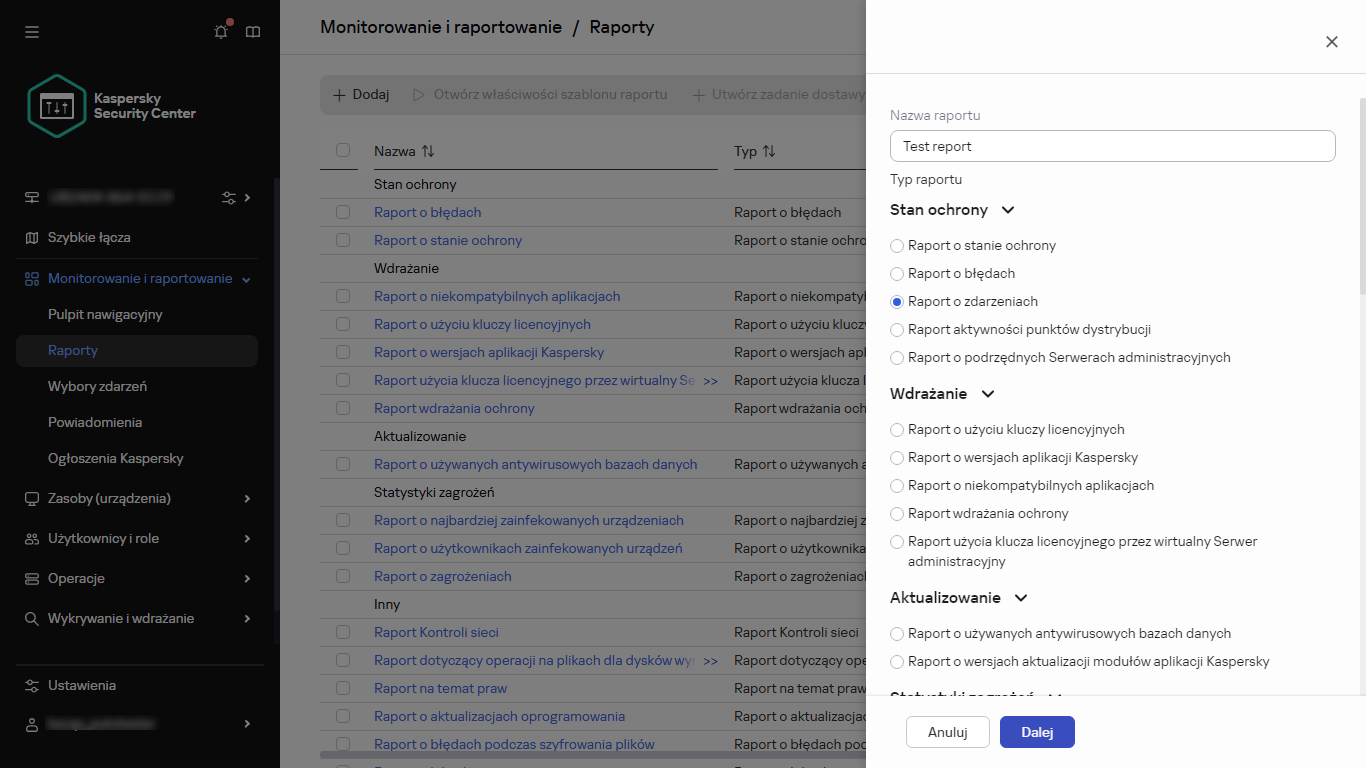Open the notifications bell icon
The width and height of the screenshot is (1366, 768).
[221, 32]
